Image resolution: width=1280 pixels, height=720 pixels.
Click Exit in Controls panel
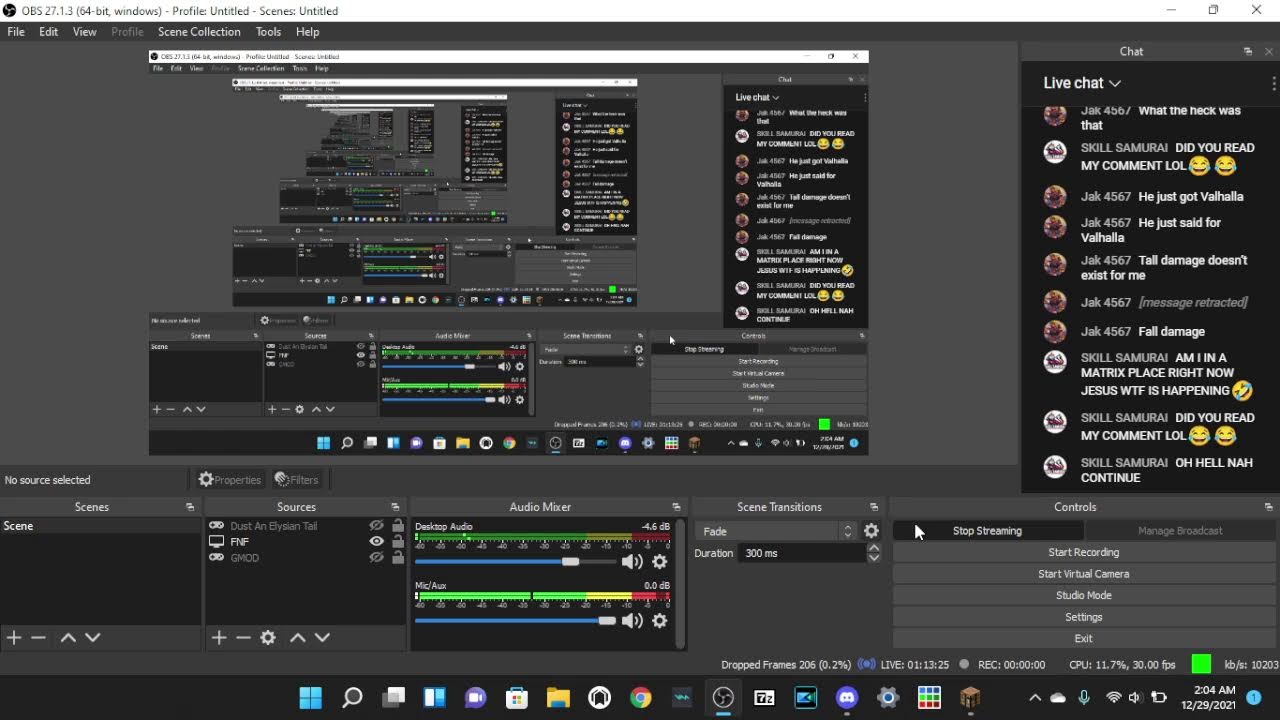pyautogui.click(x=1084, y=638)
